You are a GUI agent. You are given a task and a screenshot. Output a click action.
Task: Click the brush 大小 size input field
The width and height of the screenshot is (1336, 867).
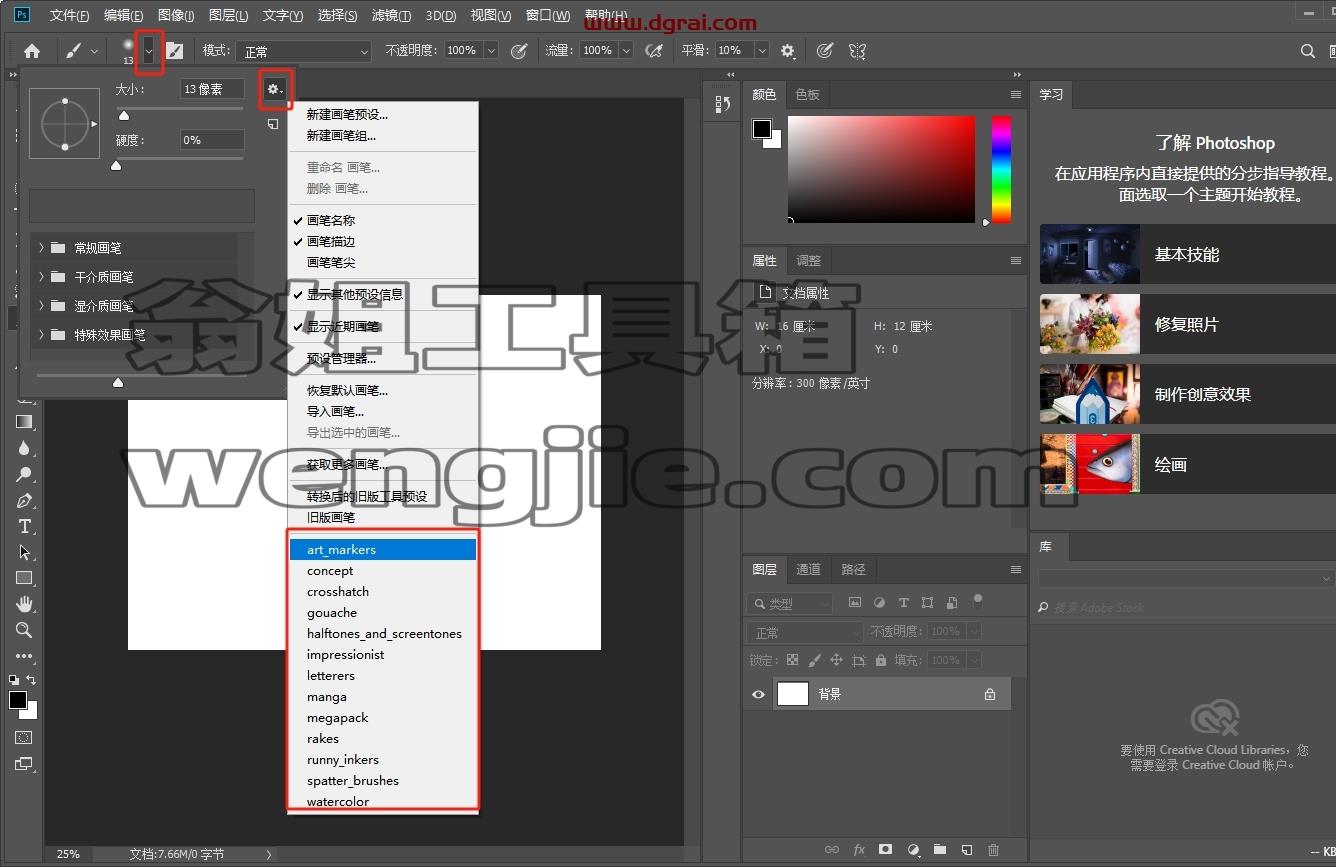[212, 89]
